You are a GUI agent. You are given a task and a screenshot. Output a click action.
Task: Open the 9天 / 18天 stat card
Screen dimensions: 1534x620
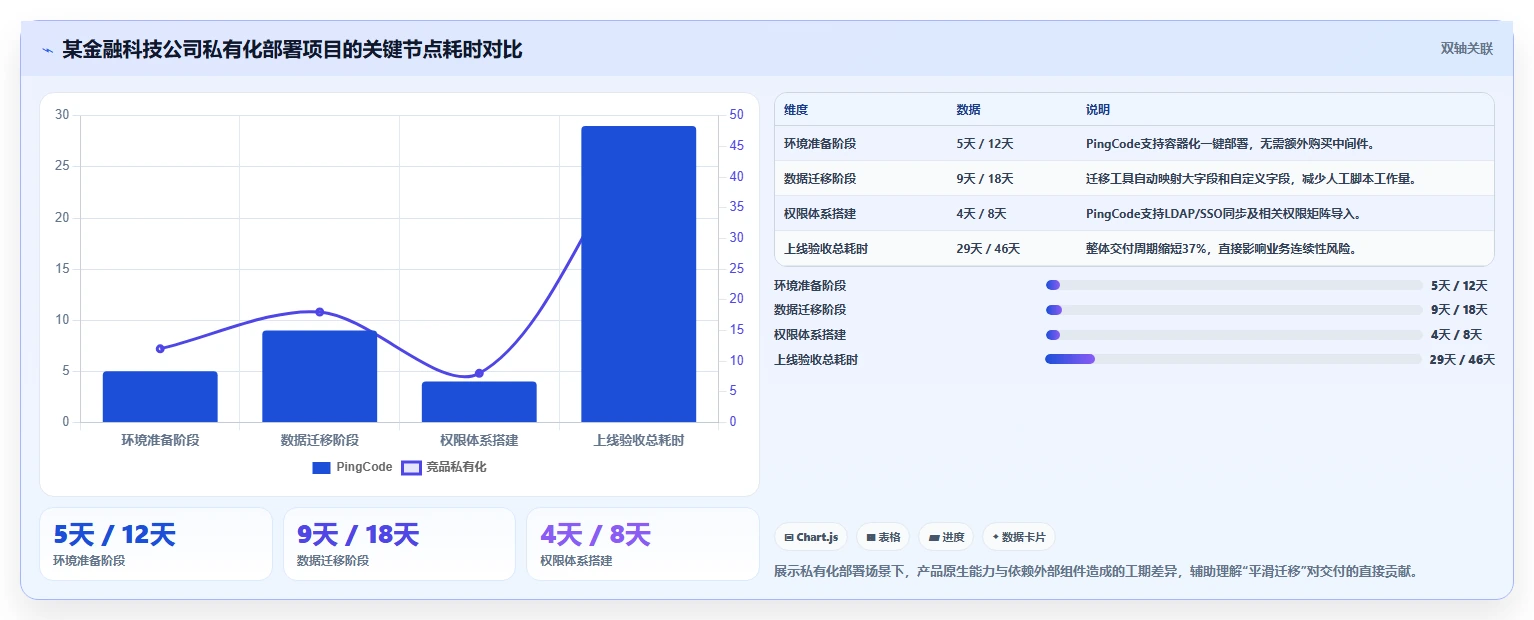click(x=399, y=544)
